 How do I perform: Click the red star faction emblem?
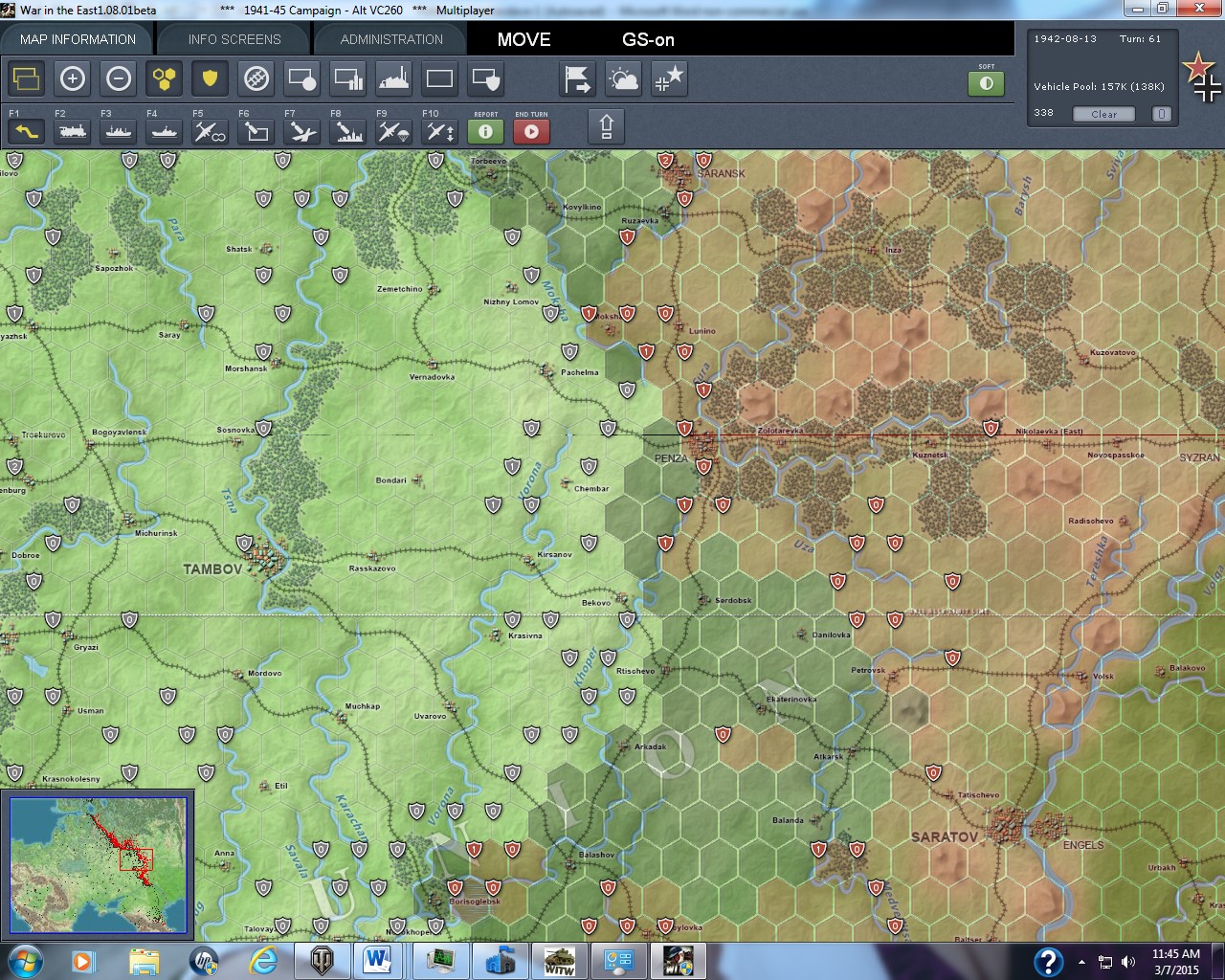point(1198,68)
